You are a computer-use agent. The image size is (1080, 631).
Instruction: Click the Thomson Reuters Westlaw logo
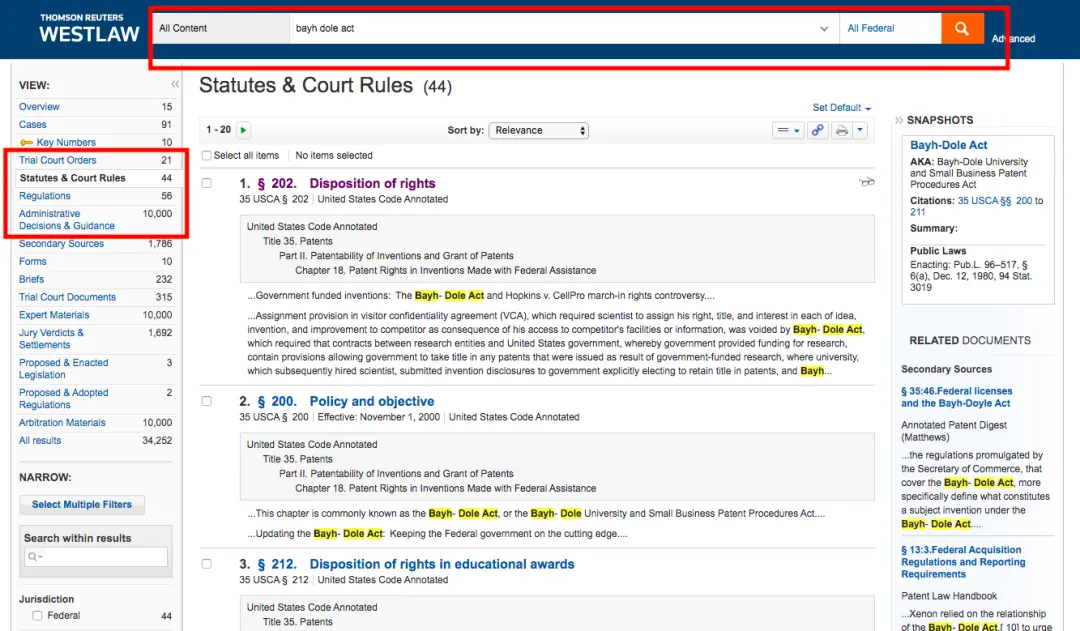[x=89, y=28]
